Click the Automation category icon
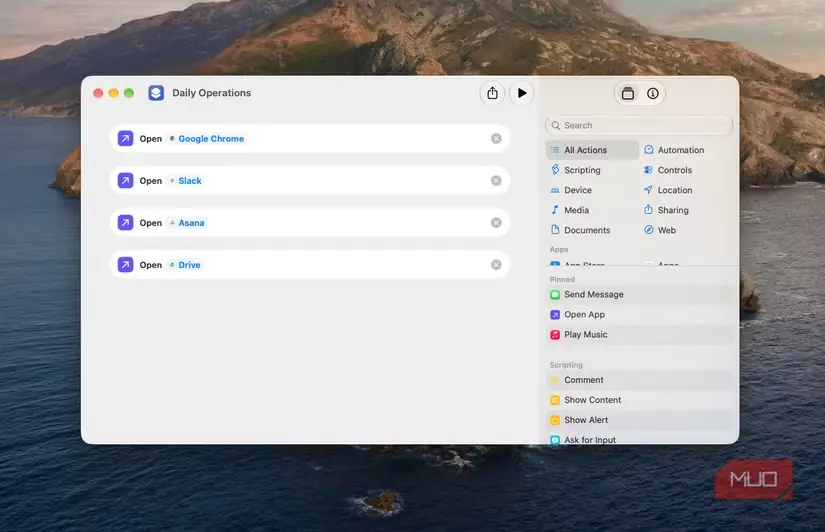Viewport: 825px width, 532px height. tap(649, 150)
